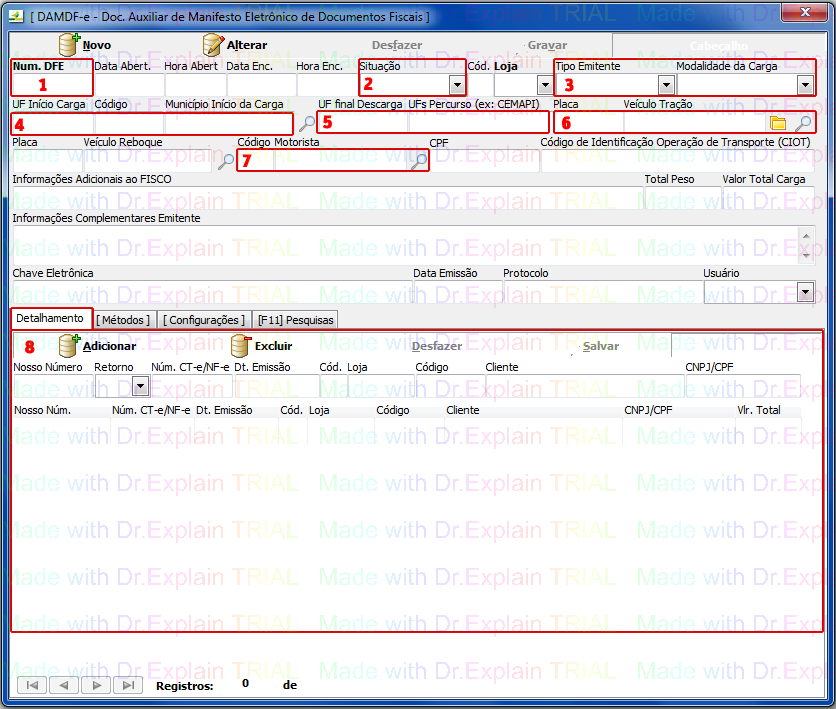Click the Novo button with database icon

(x=85, y=45)
